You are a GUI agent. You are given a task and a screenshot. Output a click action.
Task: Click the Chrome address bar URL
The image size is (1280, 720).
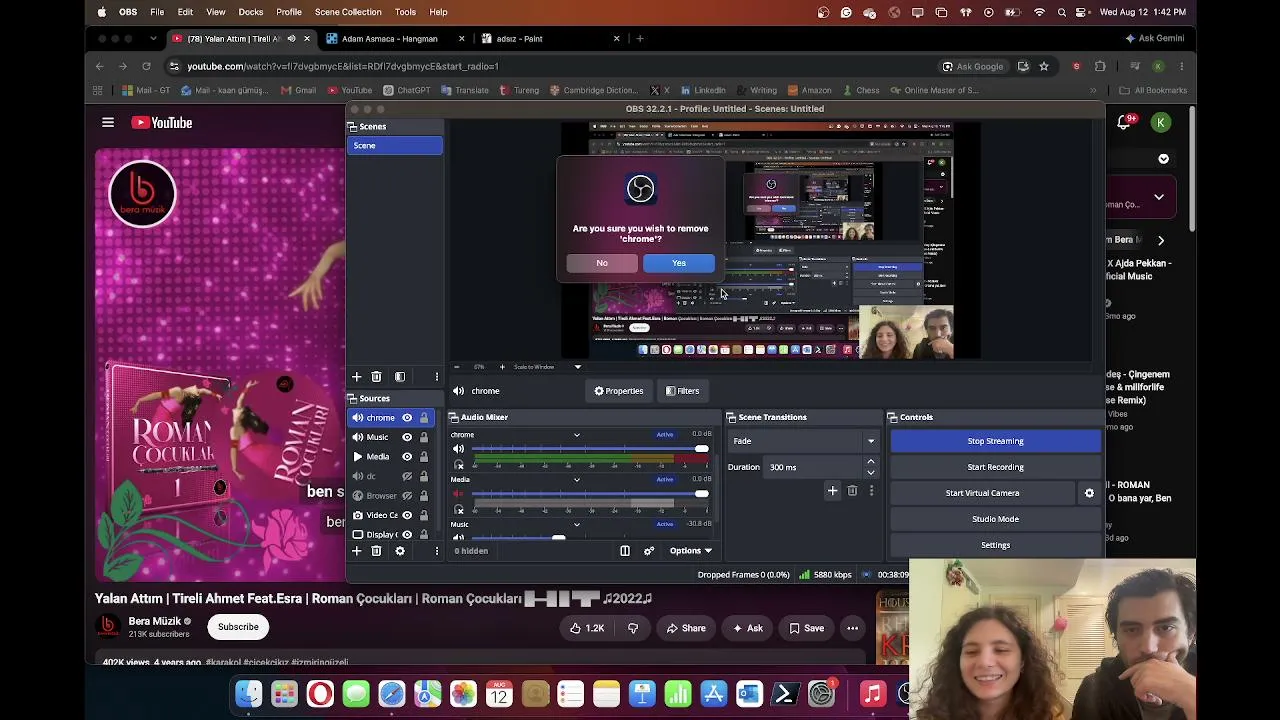[x=343, y=66]
